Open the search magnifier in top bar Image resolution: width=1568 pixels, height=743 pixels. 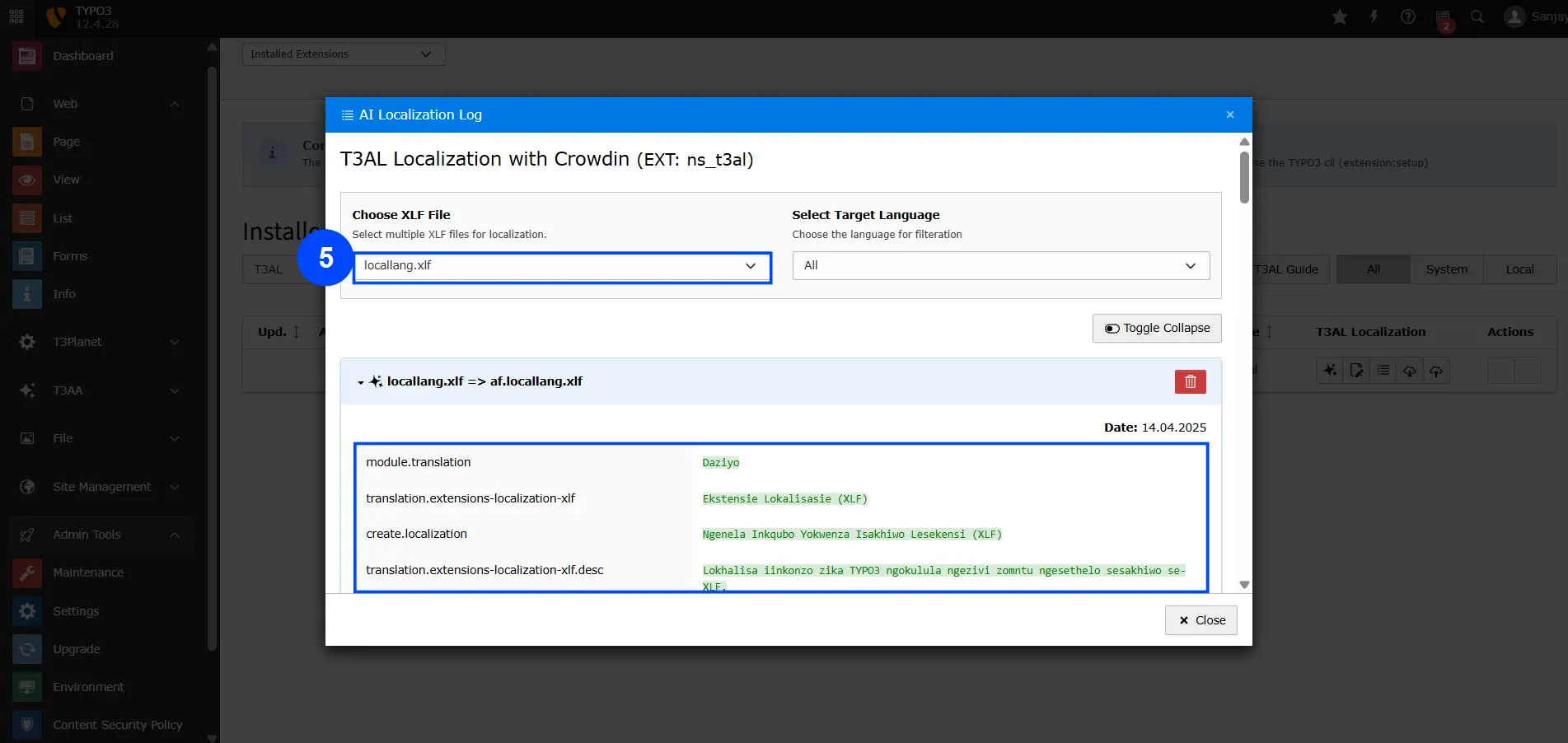click(1477, 17)
